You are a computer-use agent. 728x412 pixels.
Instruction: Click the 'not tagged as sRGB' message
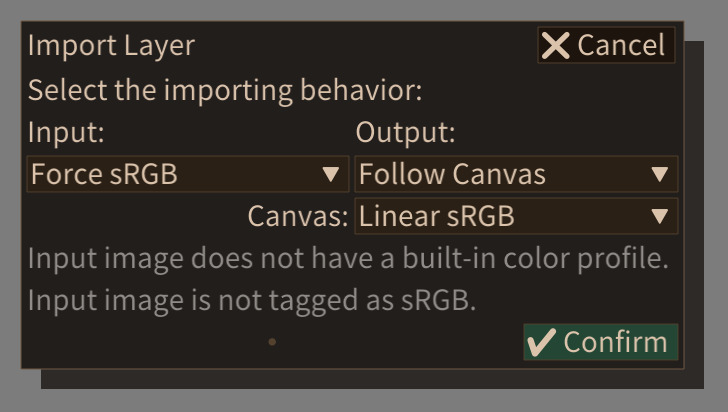[x=252, y=301]
